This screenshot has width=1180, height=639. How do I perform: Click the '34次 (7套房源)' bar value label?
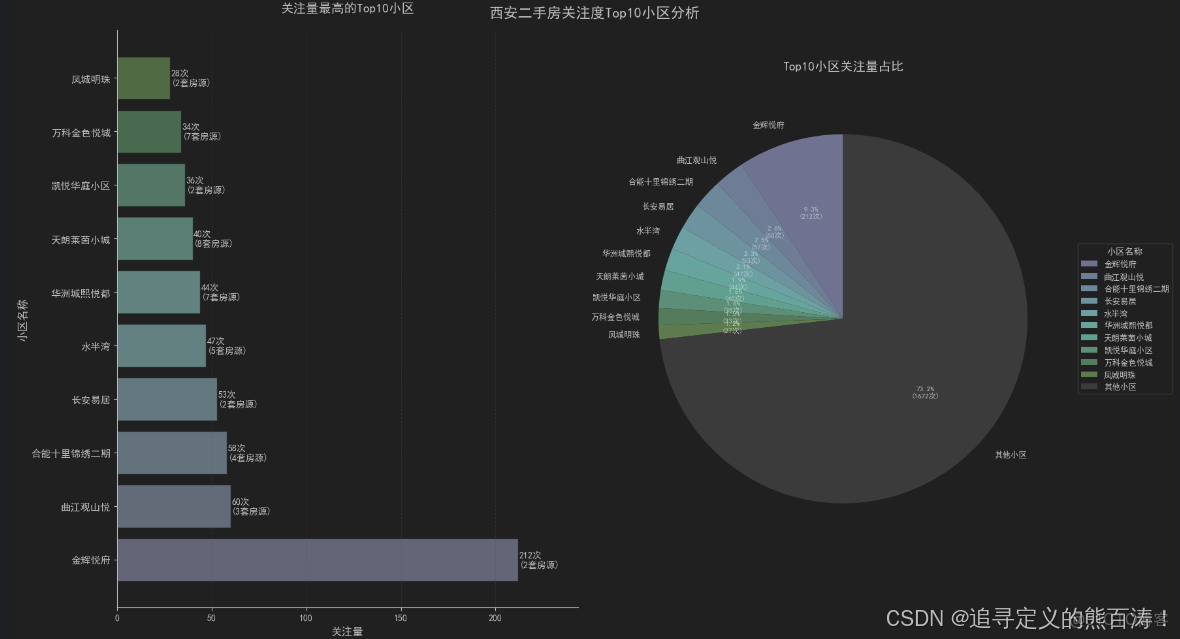tap(201, 132)
